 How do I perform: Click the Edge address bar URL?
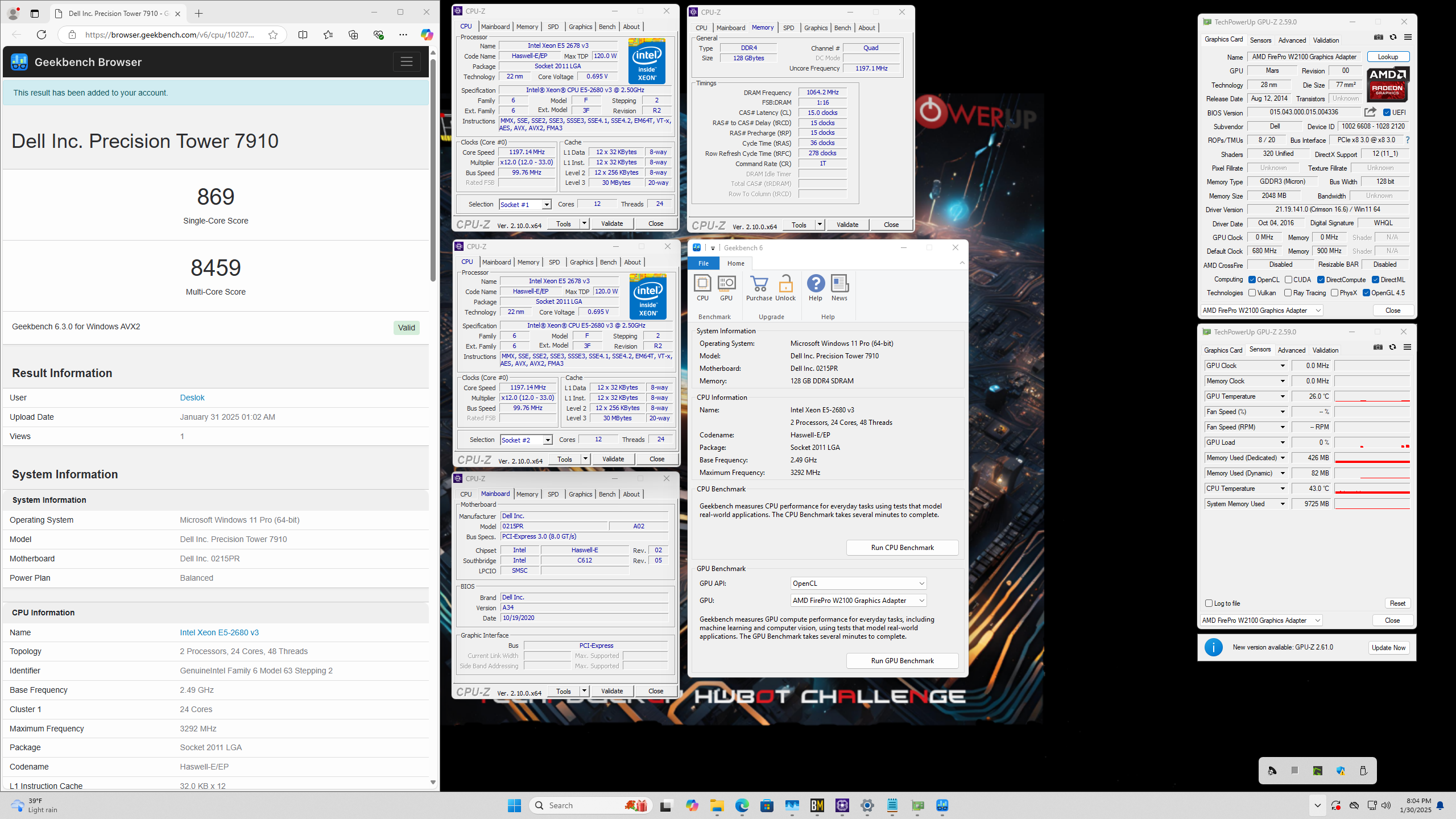(169, 35)
